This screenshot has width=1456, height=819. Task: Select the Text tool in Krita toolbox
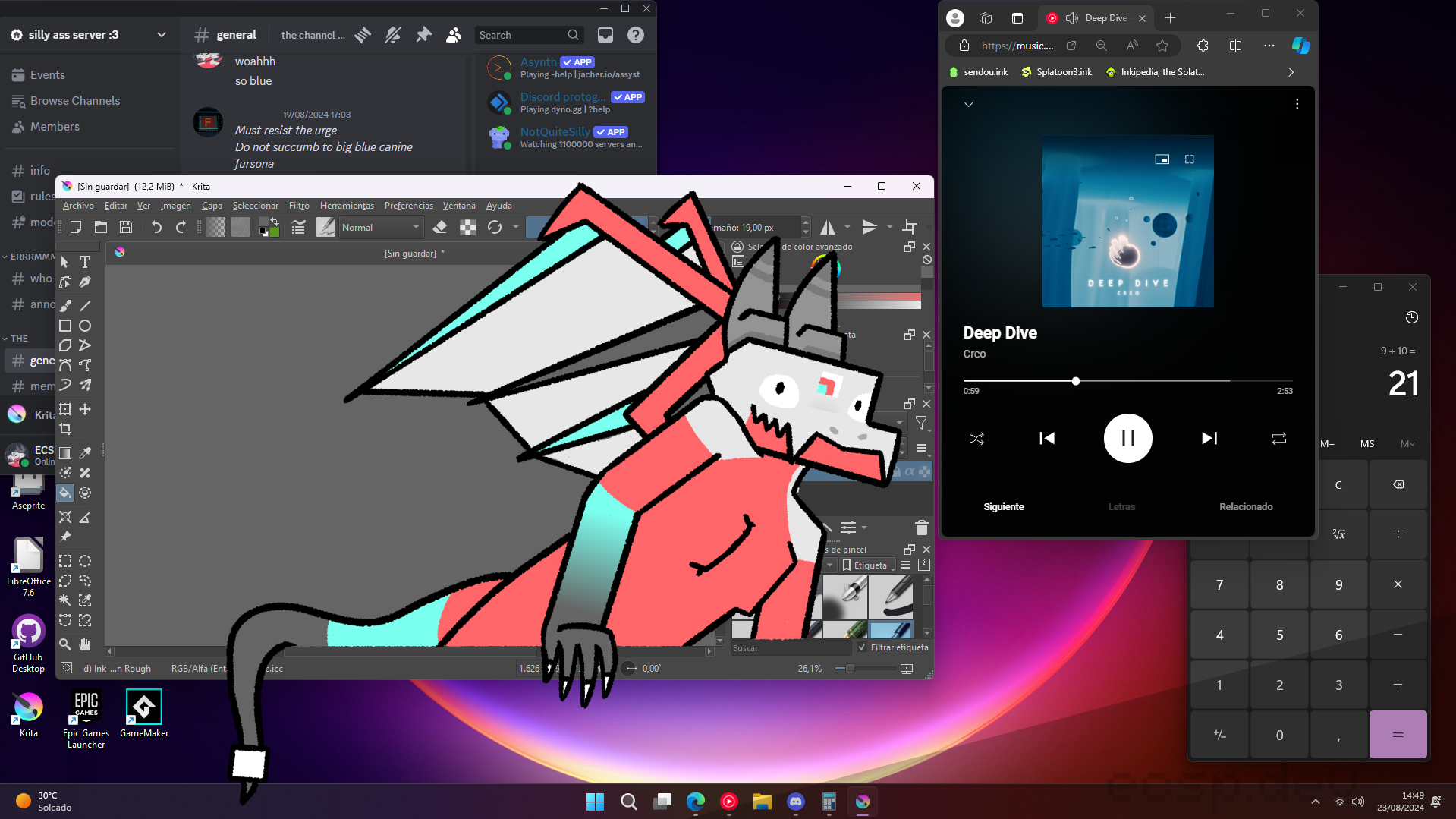coord(85,262)
